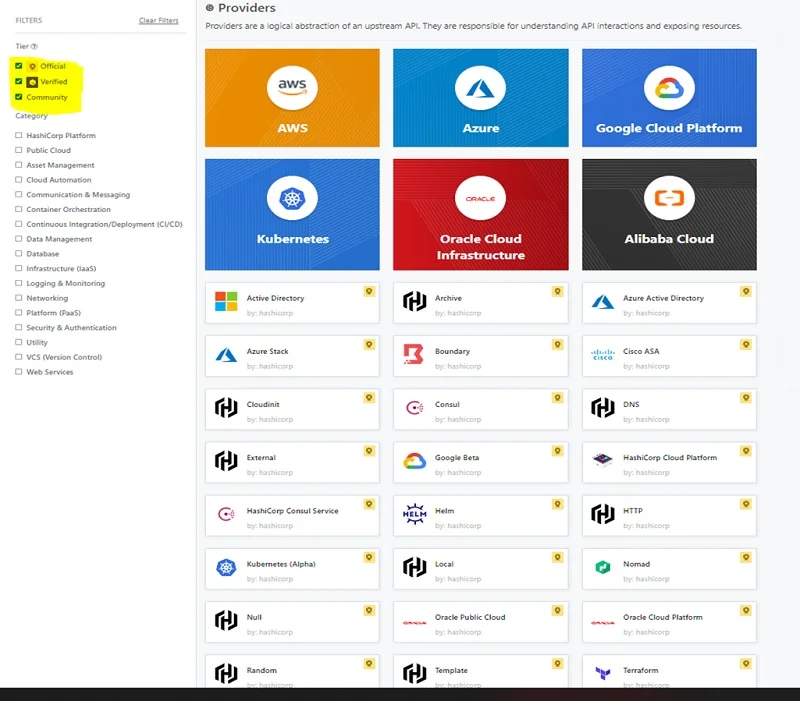Check the Web Services category
The width and height of the screenshot is (800, 701).
coord(19,372)
